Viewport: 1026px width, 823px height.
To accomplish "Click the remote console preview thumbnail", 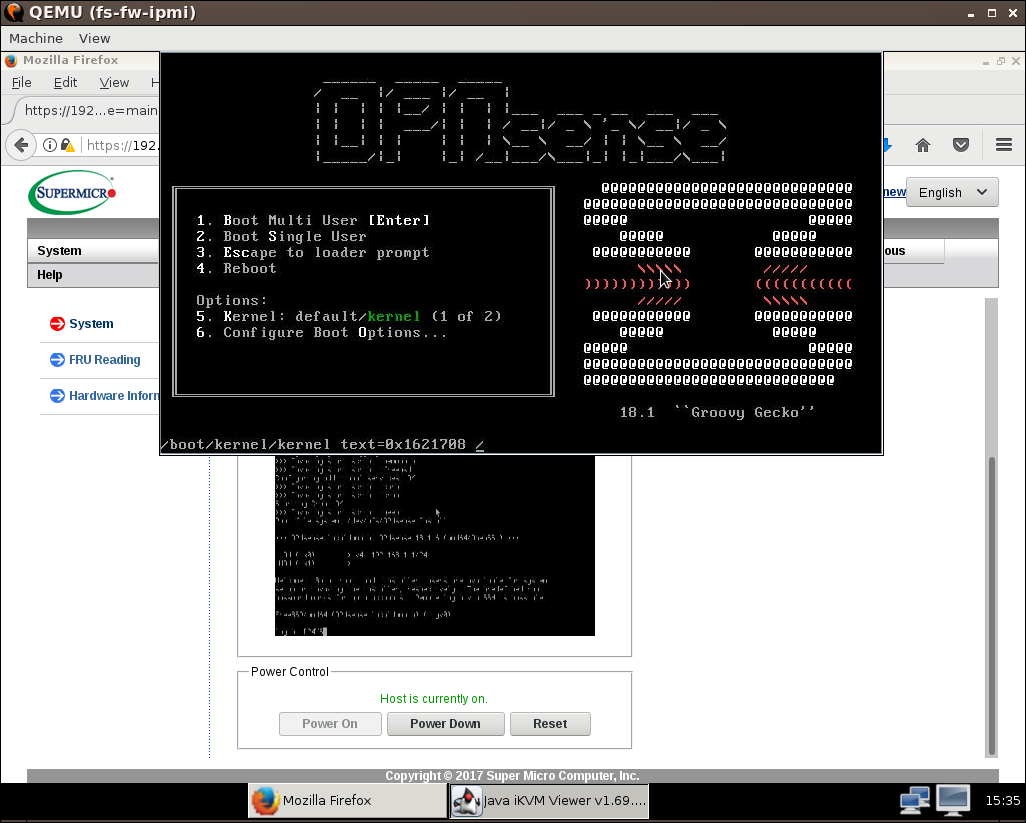I will pos(434,546).
